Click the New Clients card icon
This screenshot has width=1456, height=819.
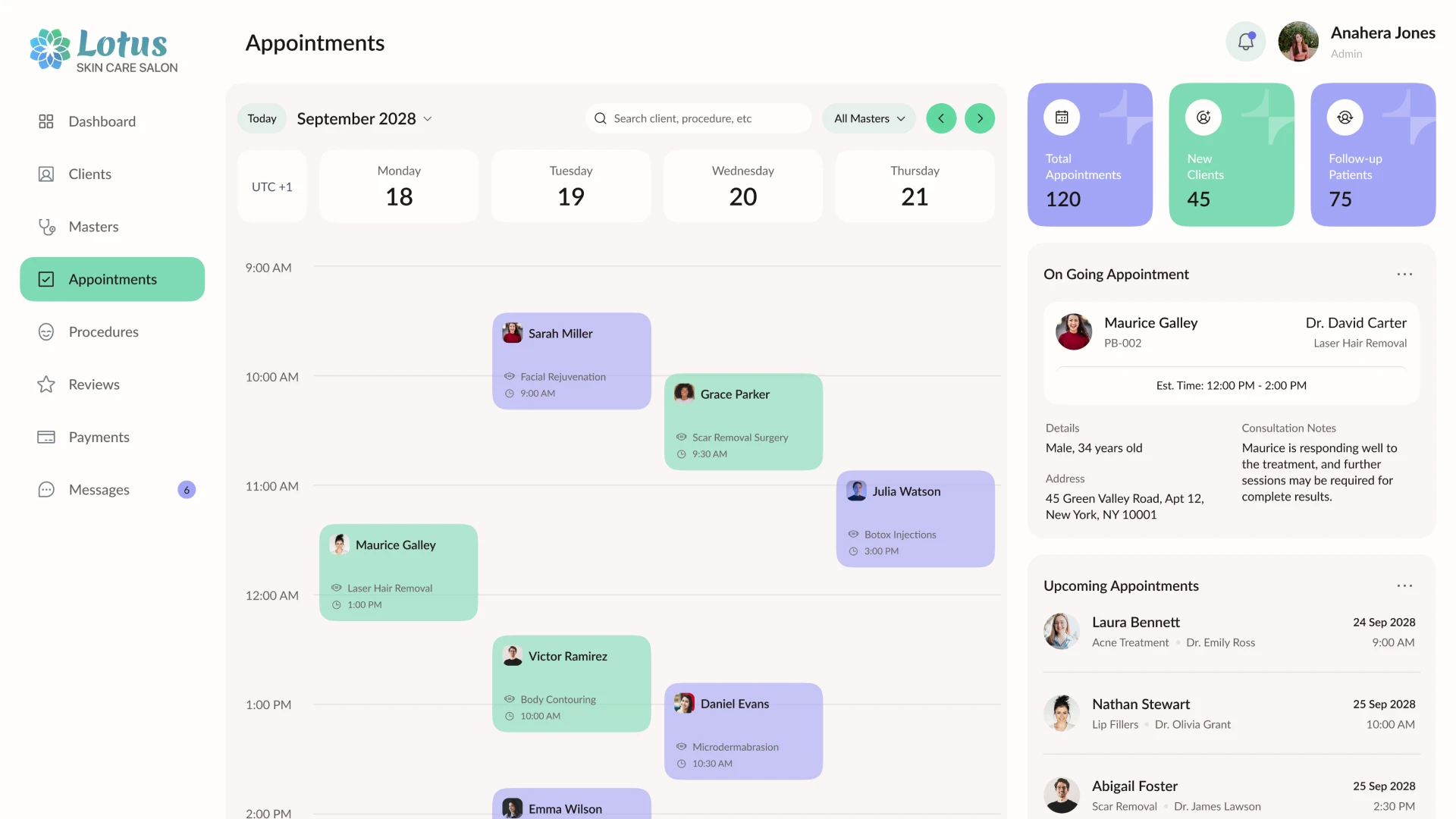(x=1203, y=118)
